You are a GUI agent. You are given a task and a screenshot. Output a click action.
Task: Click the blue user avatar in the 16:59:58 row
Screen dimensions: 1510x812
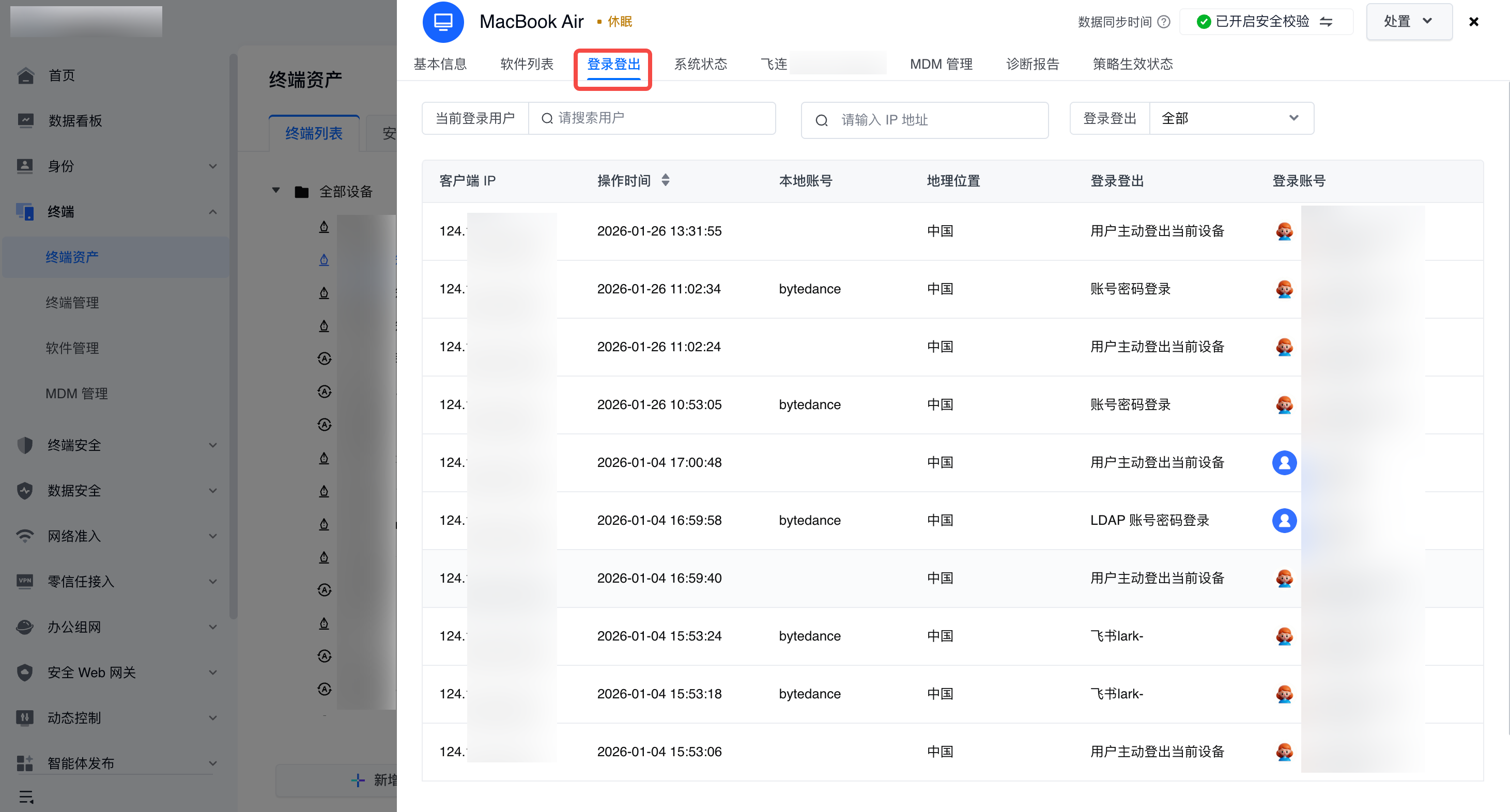1284,520
